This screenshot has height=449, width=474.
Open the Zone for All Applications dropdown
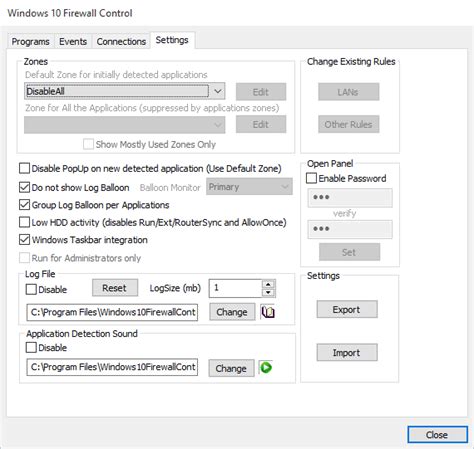[124, 125]
